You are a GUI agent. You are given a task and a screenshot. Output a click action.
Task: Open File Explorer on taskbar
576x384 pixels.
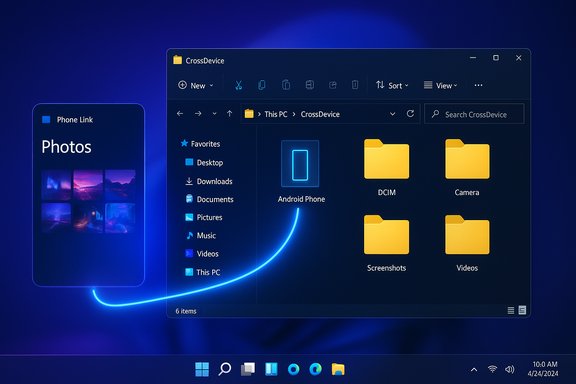click(338, 369)
